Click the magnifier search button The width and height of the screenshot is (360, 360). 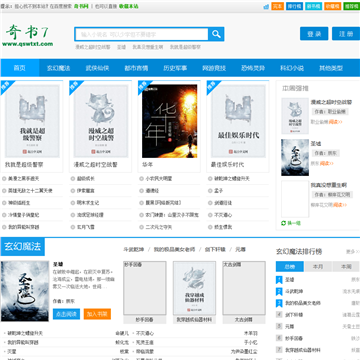(x=216, y=34)
